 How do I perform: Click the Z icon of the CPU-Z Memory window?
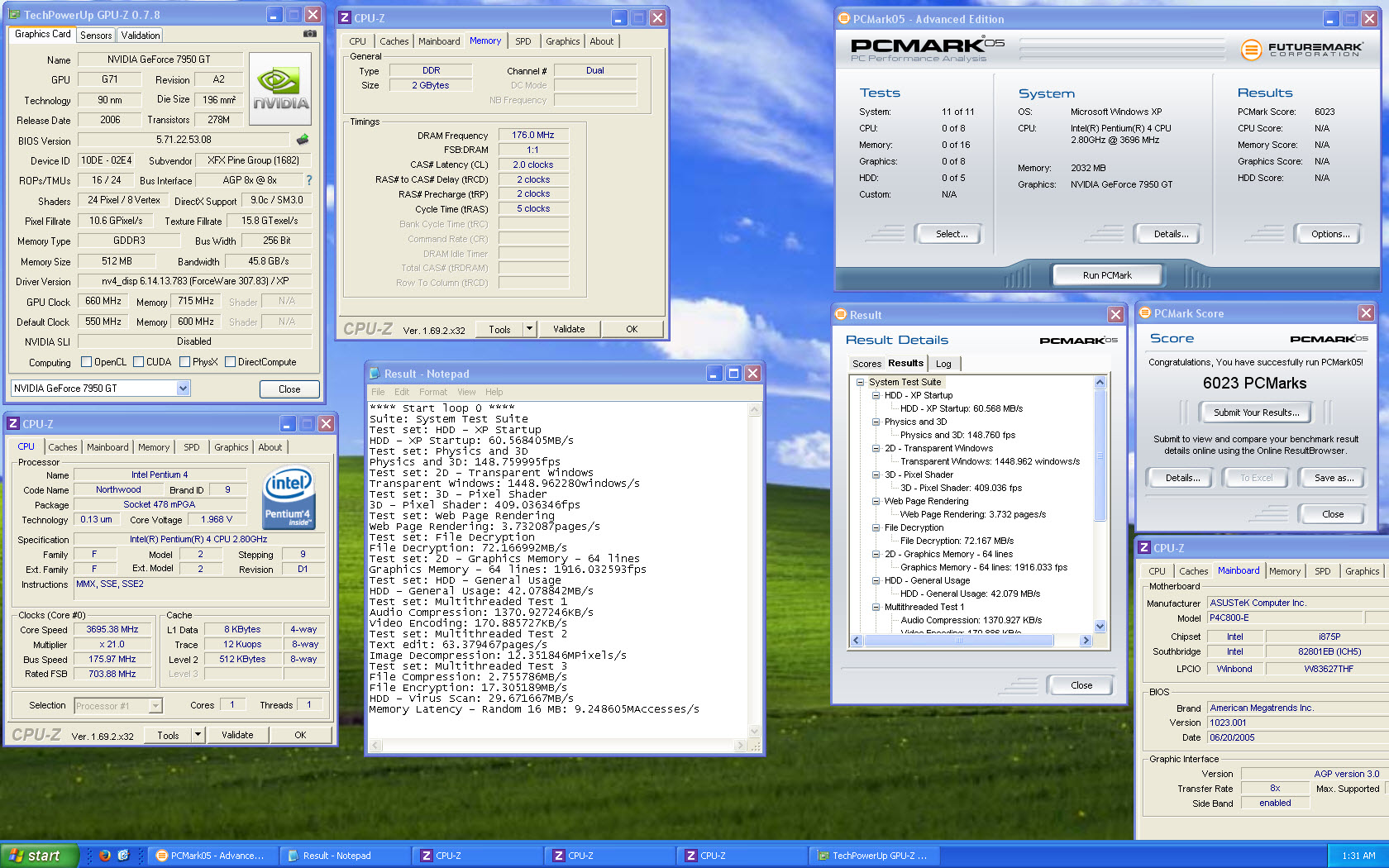tap(345, 18)
